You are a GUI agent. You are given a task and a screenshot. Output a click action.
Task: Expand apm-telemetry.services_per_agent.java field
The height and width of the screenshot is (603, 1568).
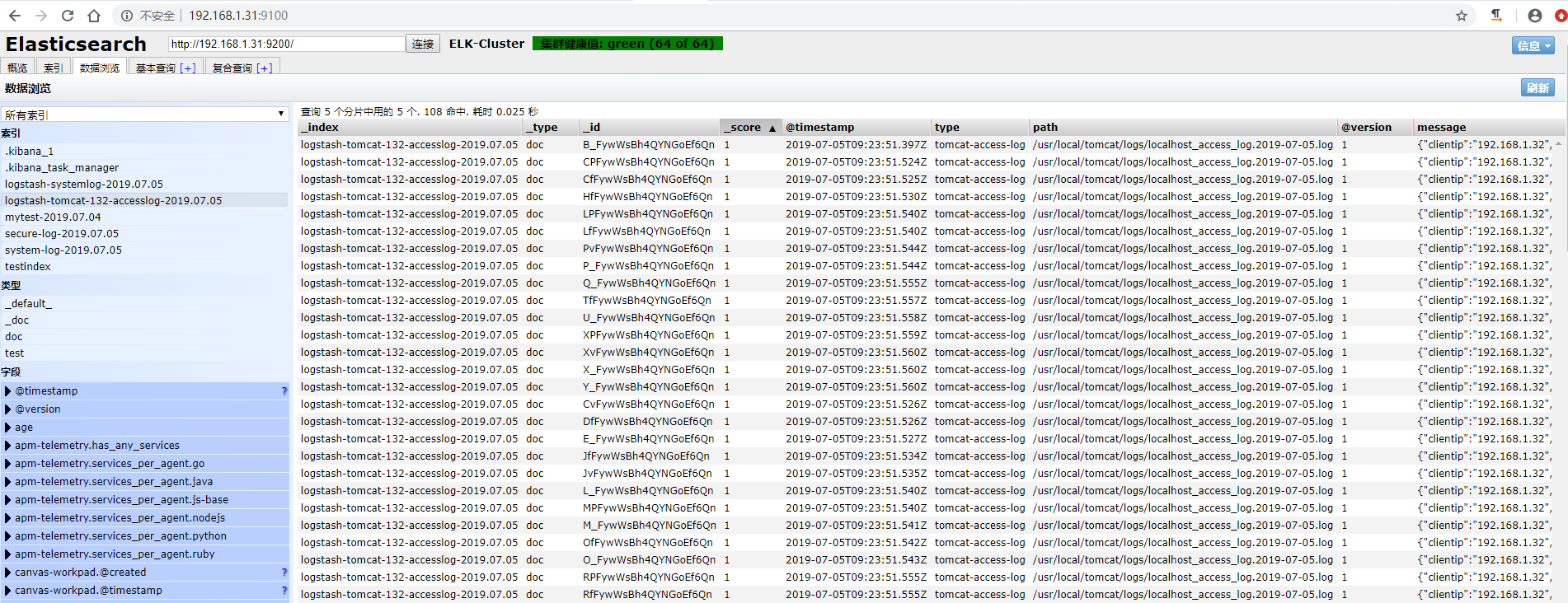coord(8,482)
